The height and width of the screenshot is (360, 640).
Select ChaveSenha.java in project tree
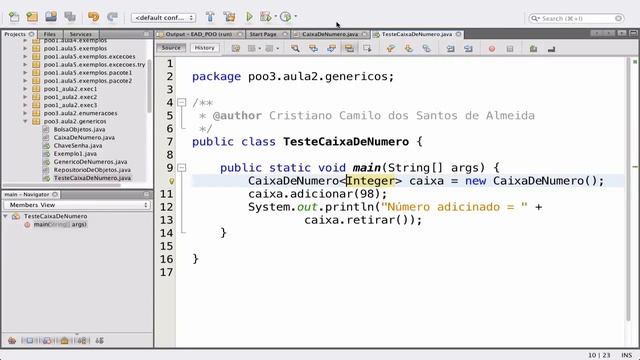78,146
